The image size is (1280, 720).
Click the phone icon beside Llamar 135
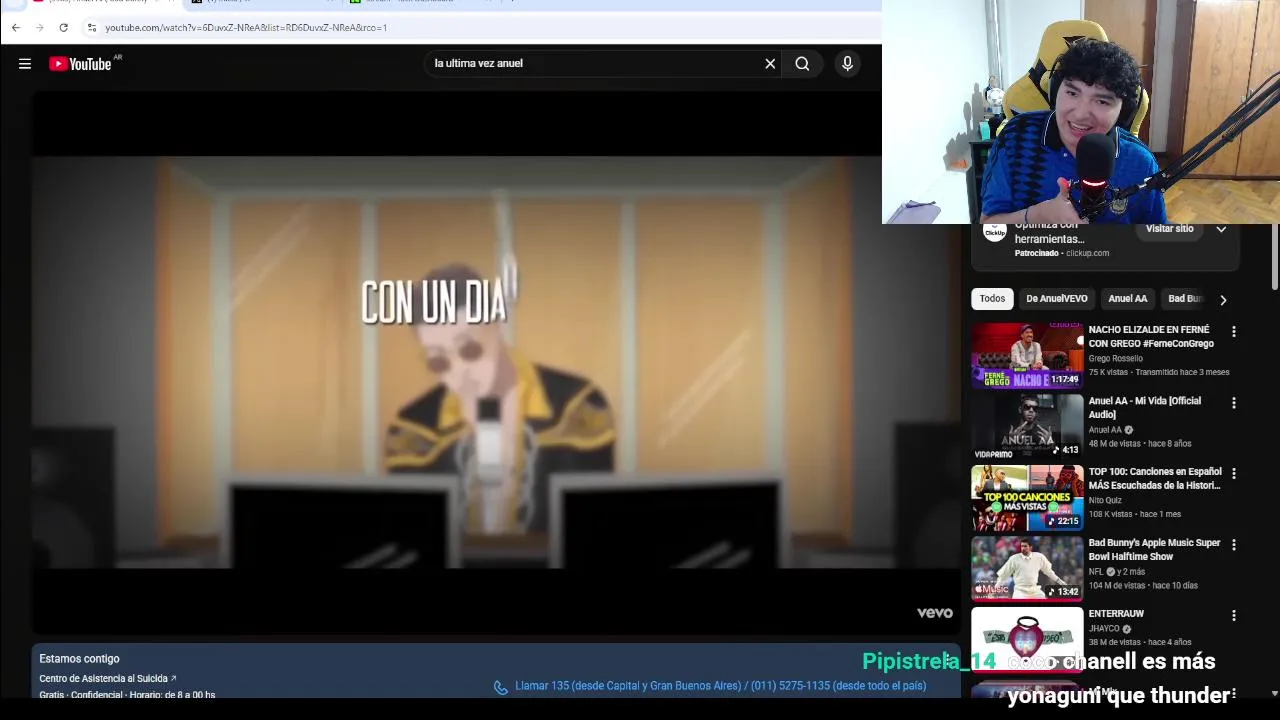coord(500,687)
